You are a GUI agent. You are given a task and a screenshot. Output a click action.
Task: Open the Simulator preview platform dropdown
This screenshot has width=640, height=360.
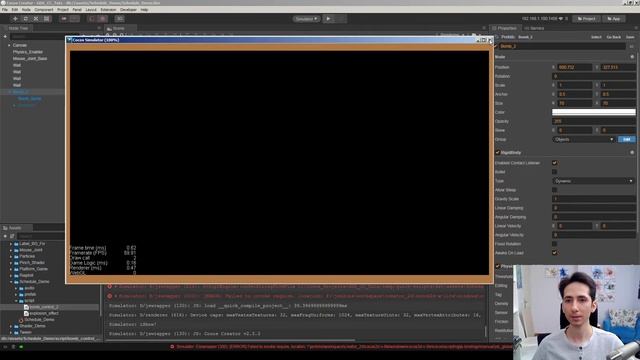(x=307, y=19)
